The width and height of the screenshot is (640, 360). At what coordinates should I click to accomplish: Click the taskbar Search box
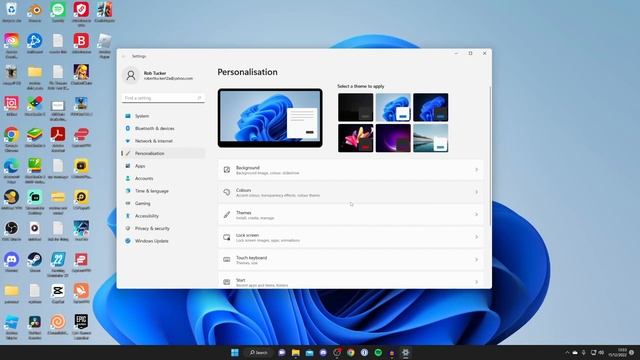259,352
